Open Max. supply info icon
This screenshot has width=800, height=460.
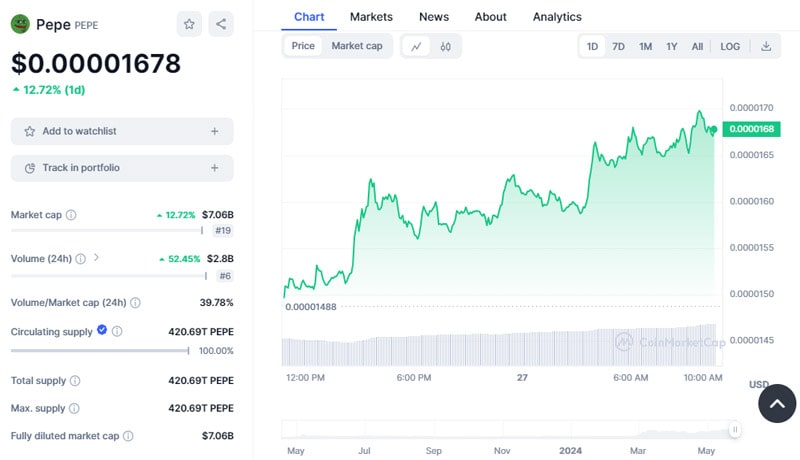74,408
